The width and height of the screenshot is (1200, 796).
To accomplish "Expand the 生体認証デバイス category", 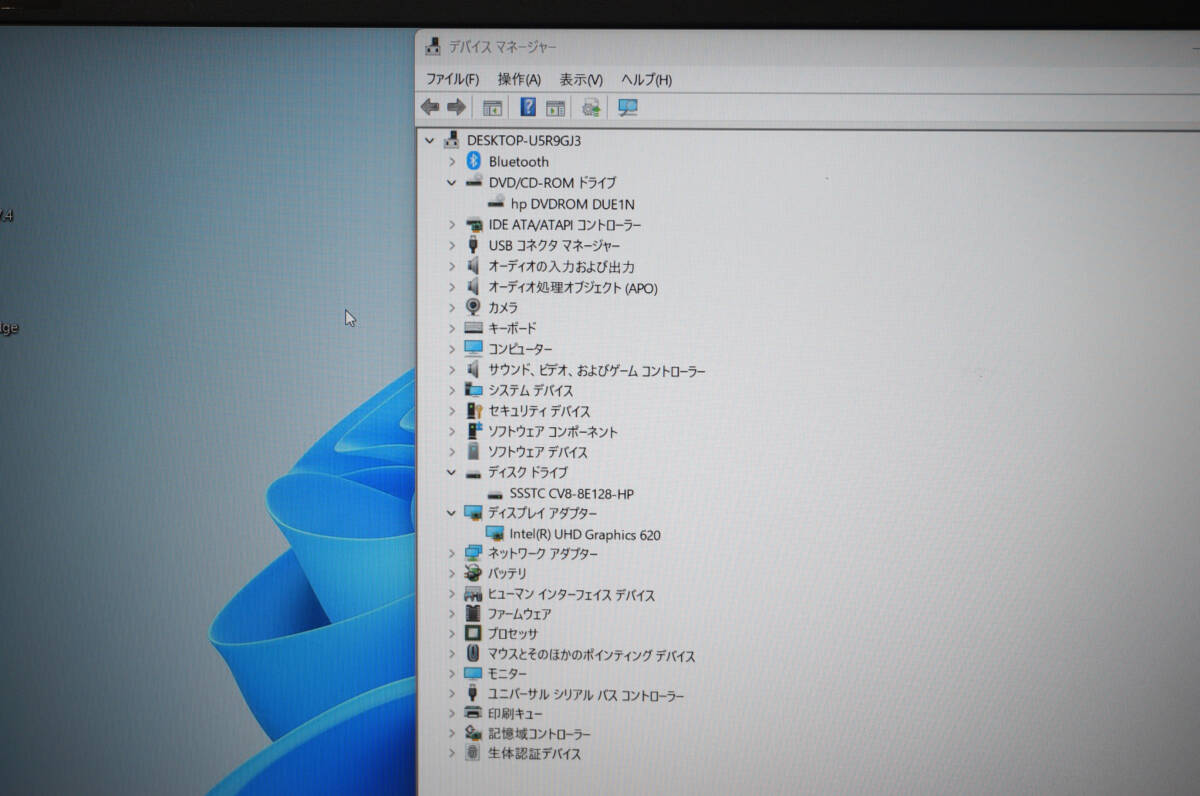I will click(452, 753).
